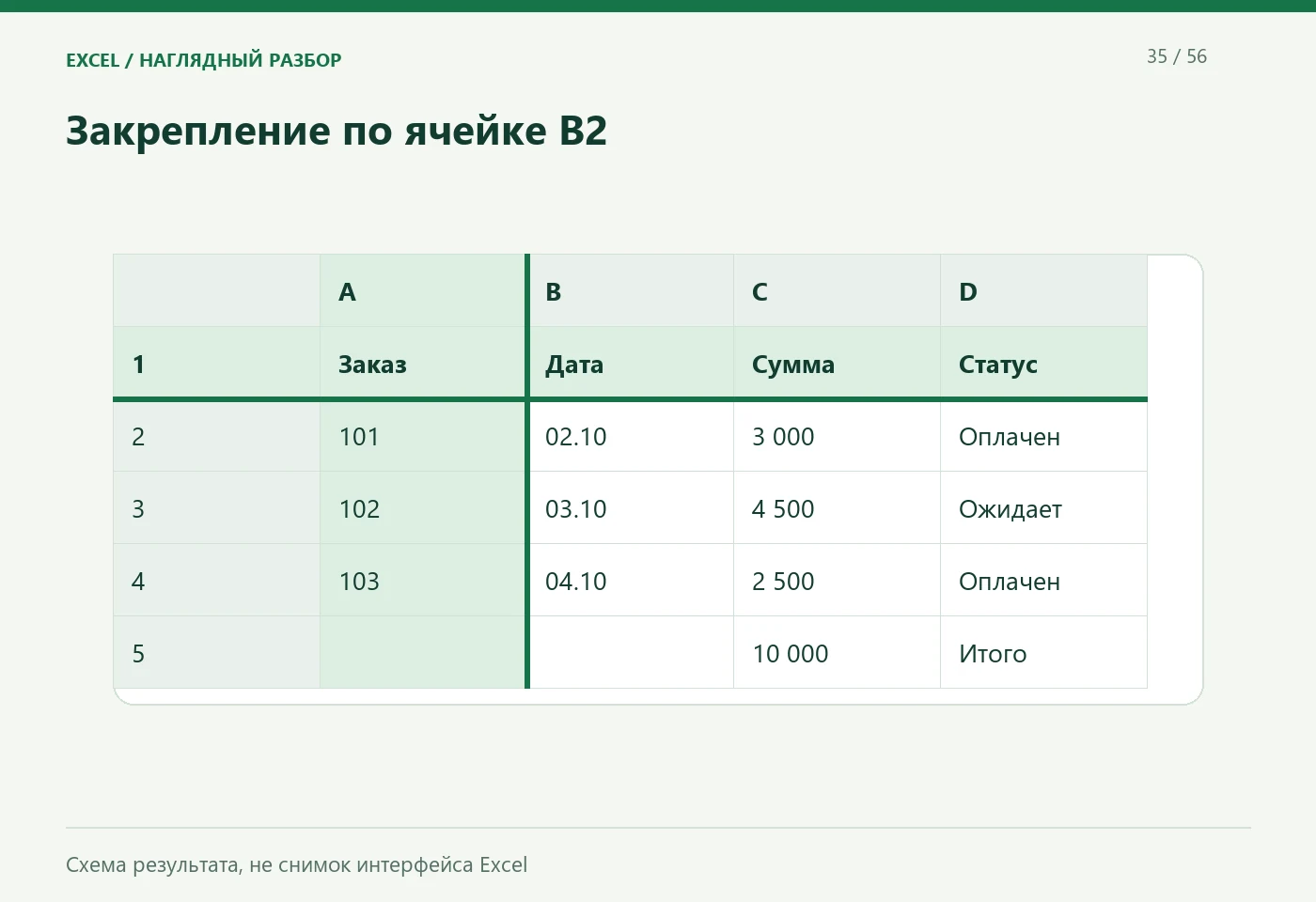This screenshot has height=902, width=1316.
Task: Click column header C
Action: 837,291
